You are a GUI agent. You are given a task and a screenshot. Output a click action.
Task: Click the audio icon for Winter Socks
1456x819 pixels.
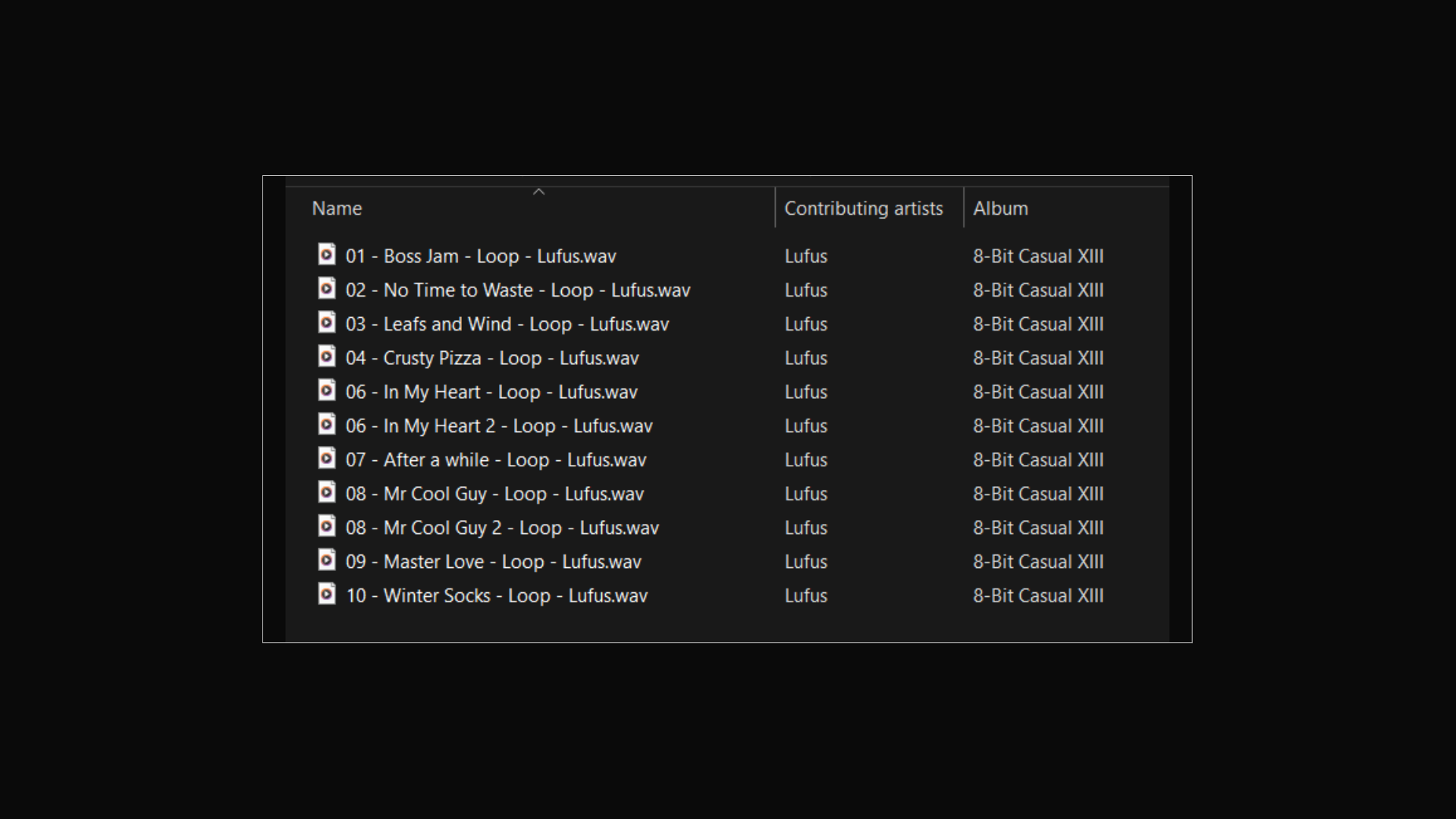(x=326, y=595)
